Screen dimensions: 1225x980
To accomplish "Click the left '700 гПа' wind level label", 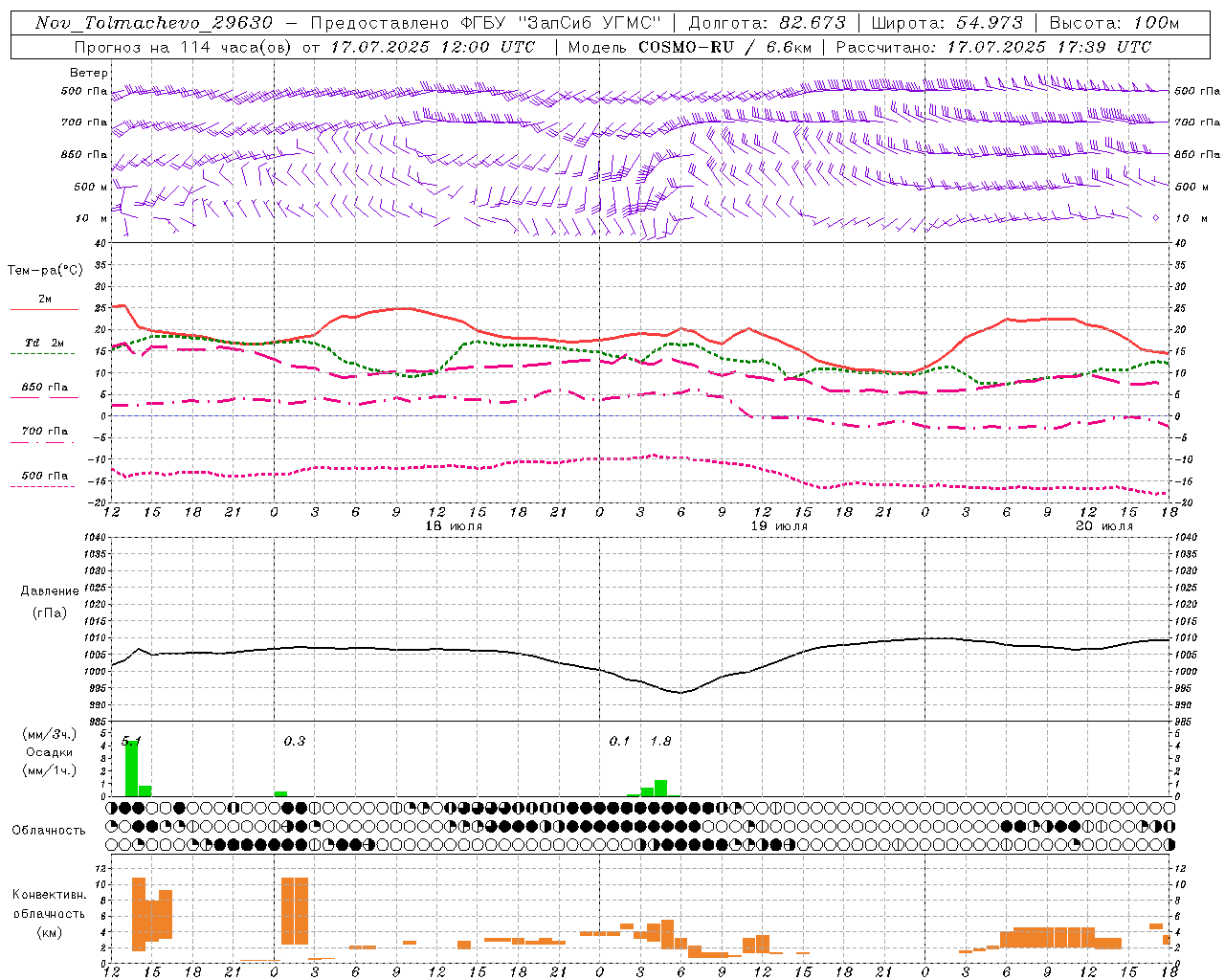I will pos(84,122).
